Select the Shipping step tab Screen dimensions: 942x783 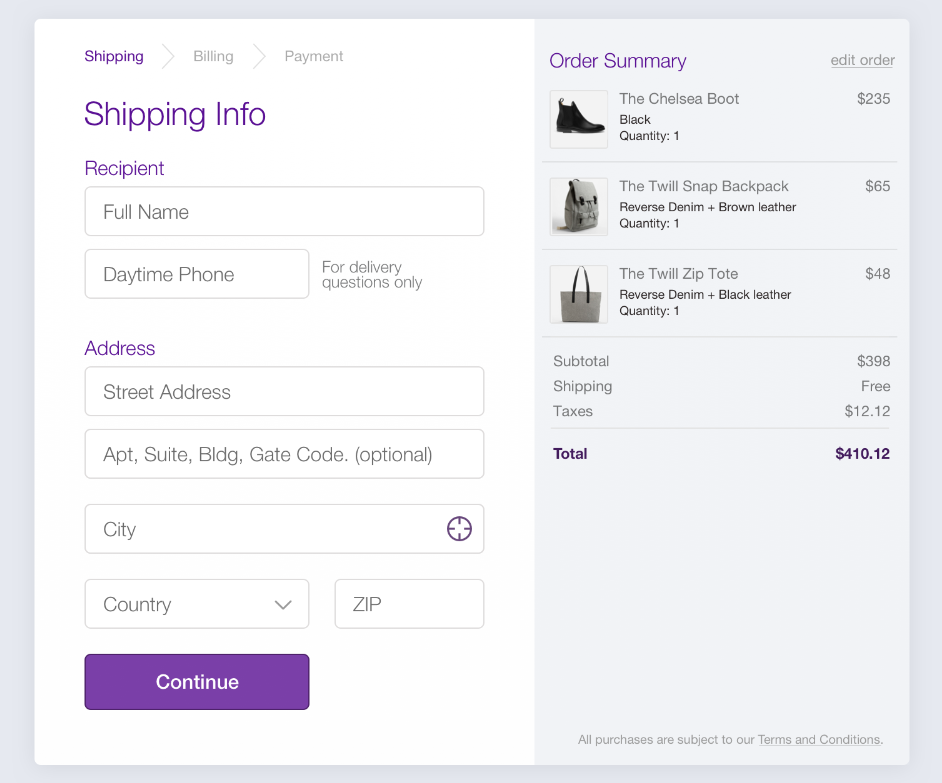point(114,56)
